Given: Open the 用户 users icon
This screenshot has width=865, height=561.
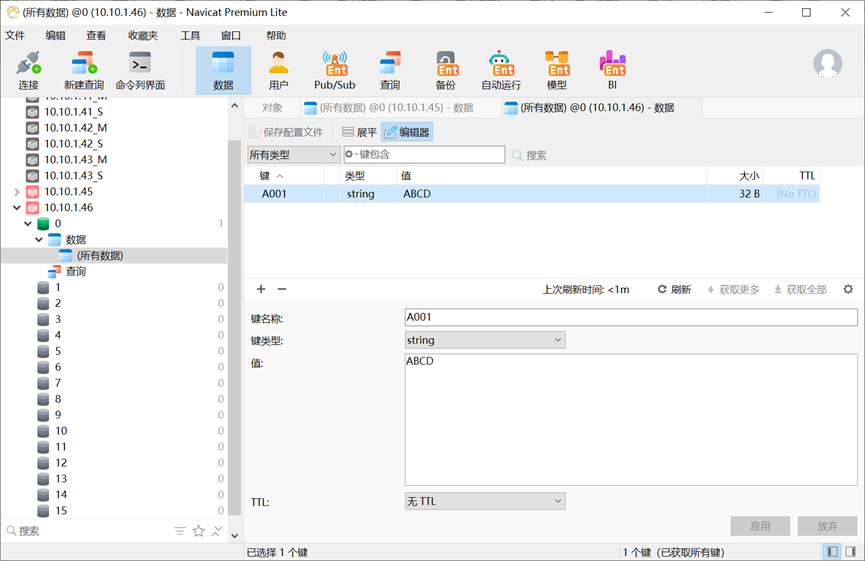Looking at the screenshot, I should [x=278, y=70].
